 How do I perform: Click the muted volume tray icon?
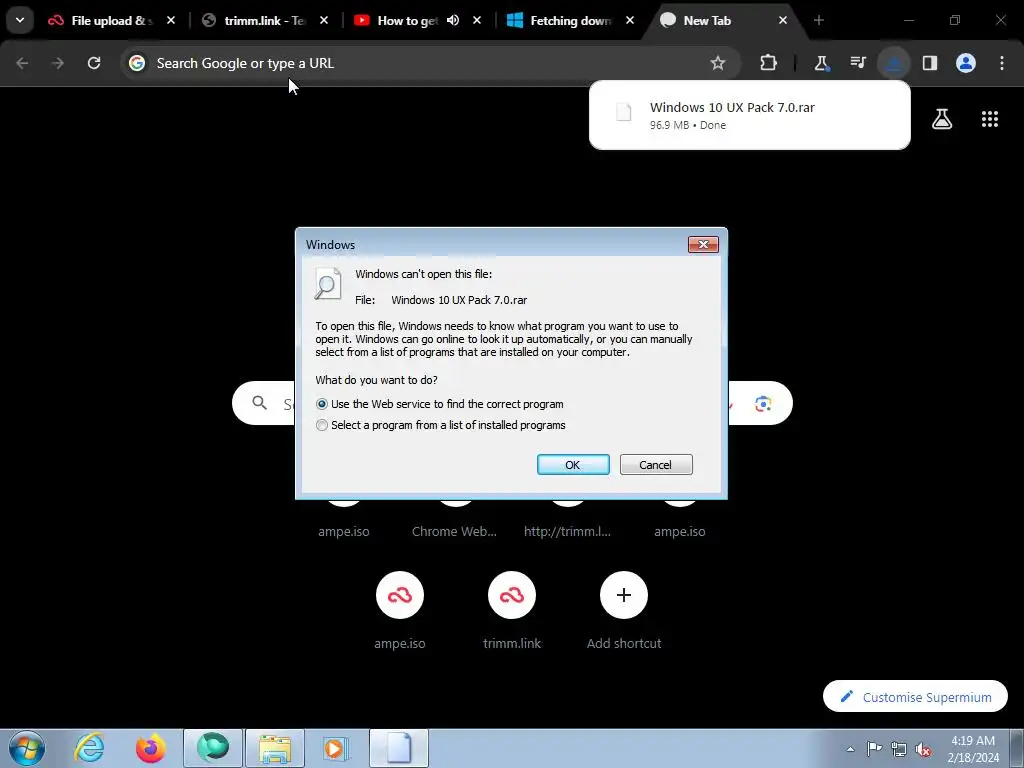pyautogui.click(x=923, y=749)
